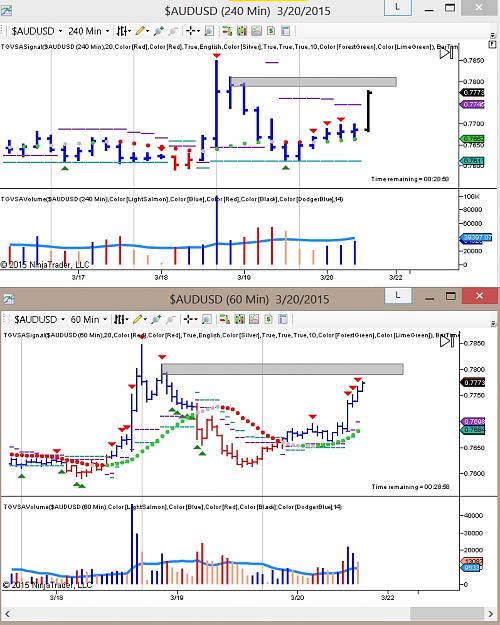Viewport: 500px width, 625px height.
Task: Click TGVSASignal indicator label in 60 Min chart
Action: coord(231,335)
